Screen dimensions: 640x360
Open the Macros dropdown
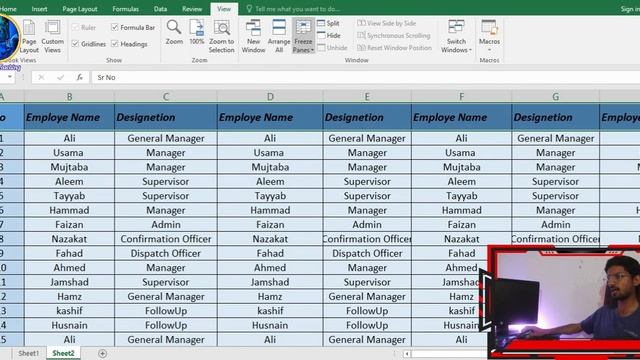pos(489,37)
